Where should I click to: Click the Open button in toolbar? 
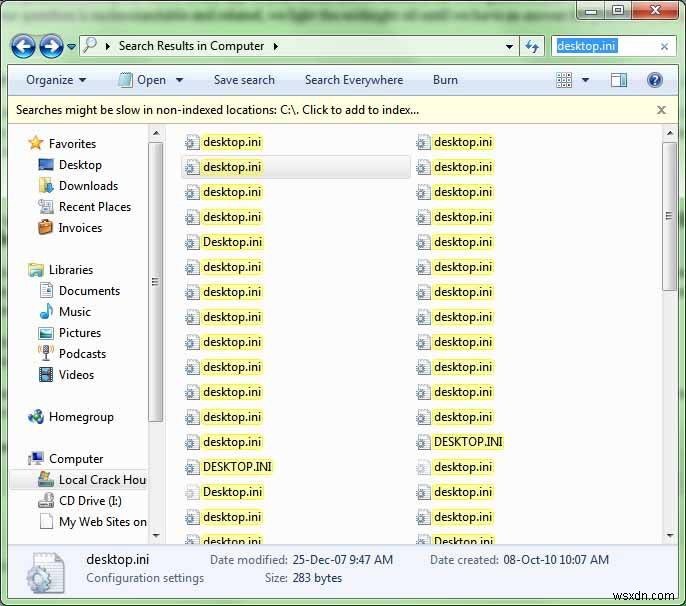pyautogui.click(x=143, y=80)
